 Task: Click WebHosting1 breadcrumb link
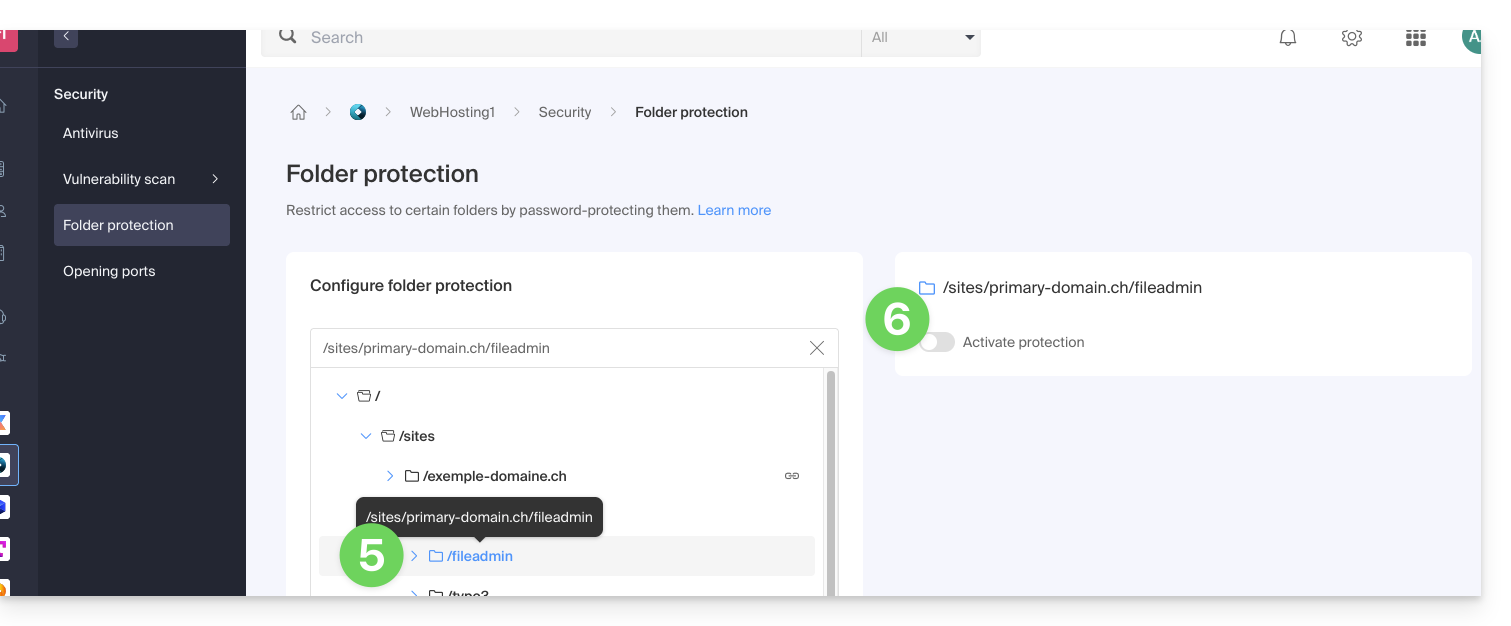452,112
